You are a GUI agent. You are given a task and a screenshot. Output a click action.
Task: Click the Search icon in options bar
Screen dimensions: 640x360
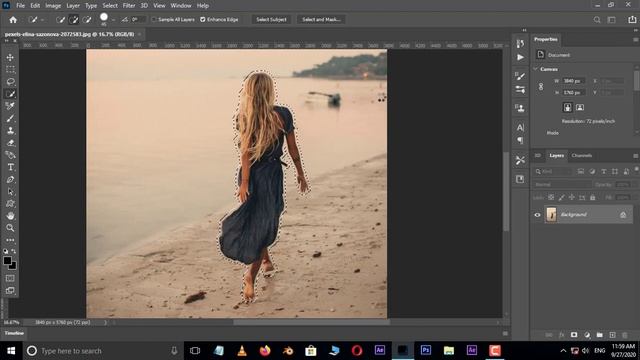(x=597, y=20)
